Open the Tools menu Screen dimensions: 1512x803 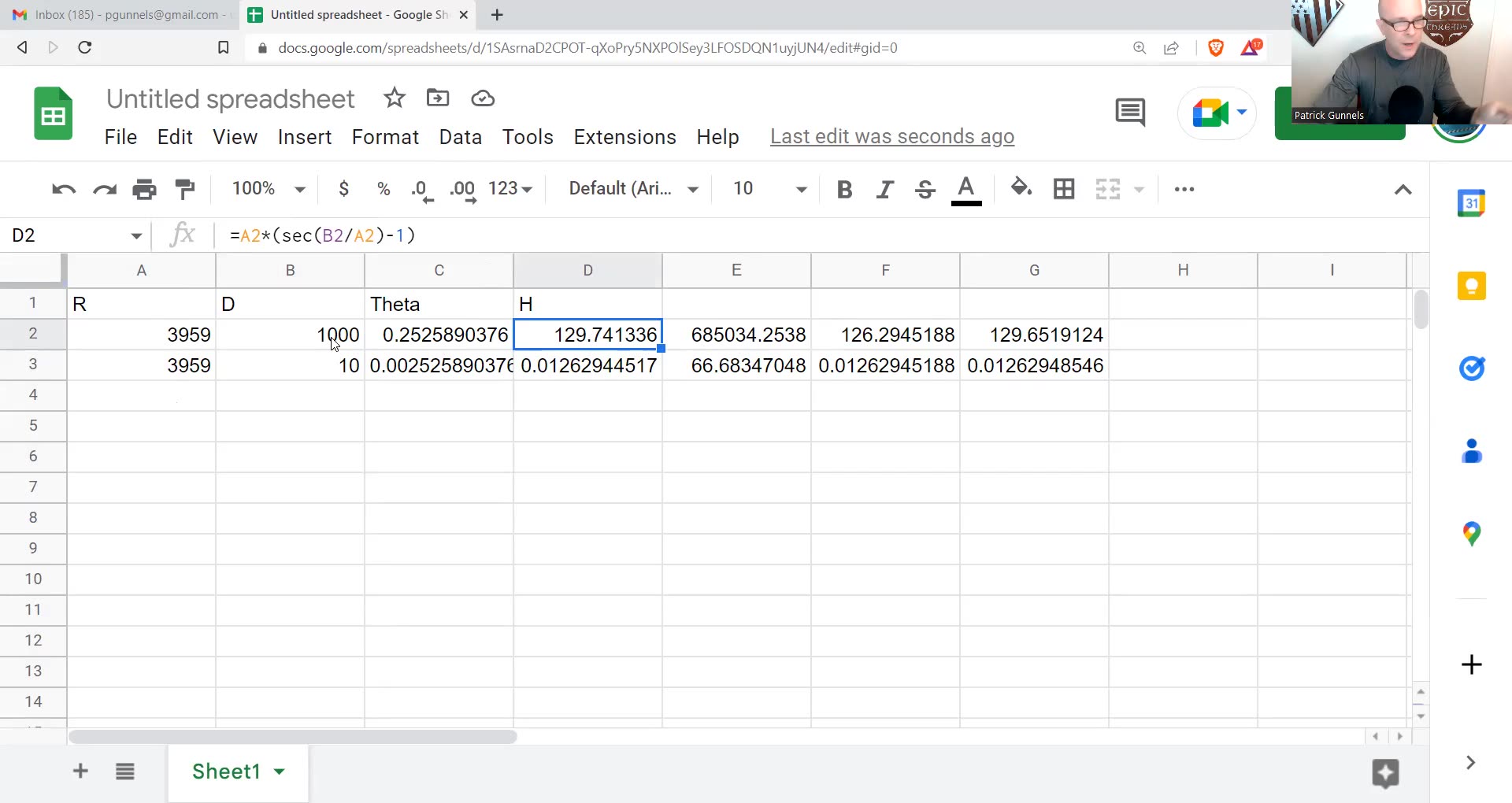click(x=528, y=137)
